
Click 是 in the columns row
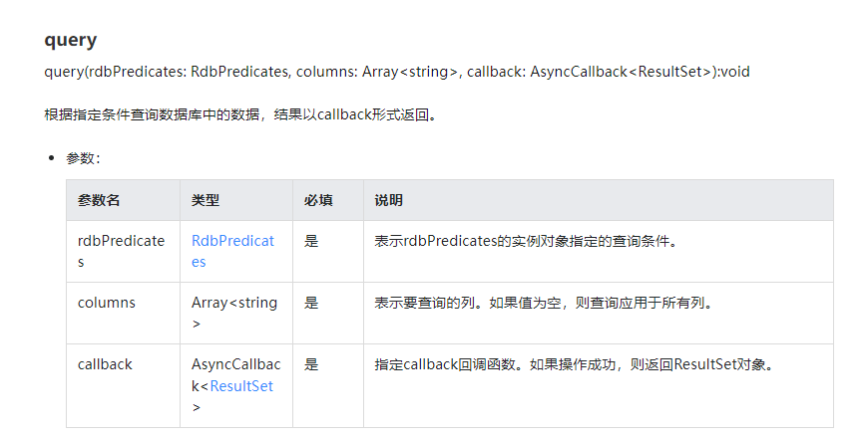pos(311,303)
